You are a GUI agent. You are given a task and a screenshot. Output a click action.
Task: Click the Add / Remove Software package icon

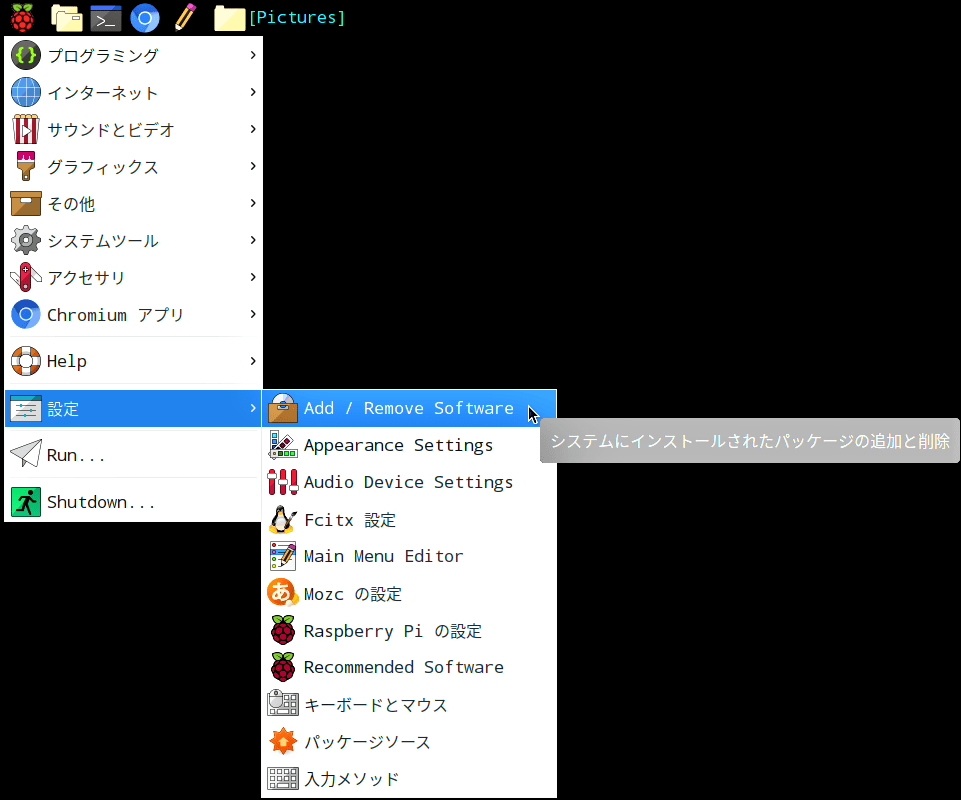coord(283,408)
